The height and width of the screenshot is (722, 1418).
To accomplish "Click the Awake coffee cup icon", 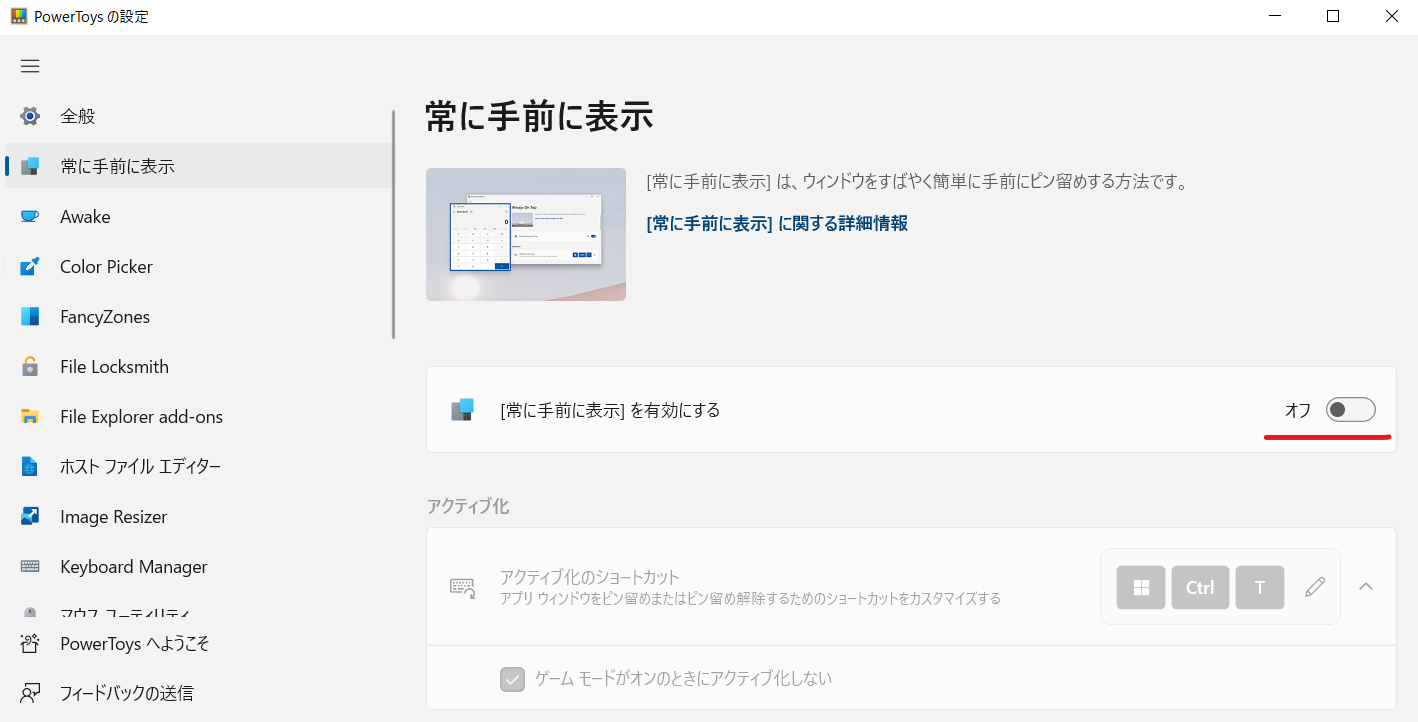I will point(30,216).
